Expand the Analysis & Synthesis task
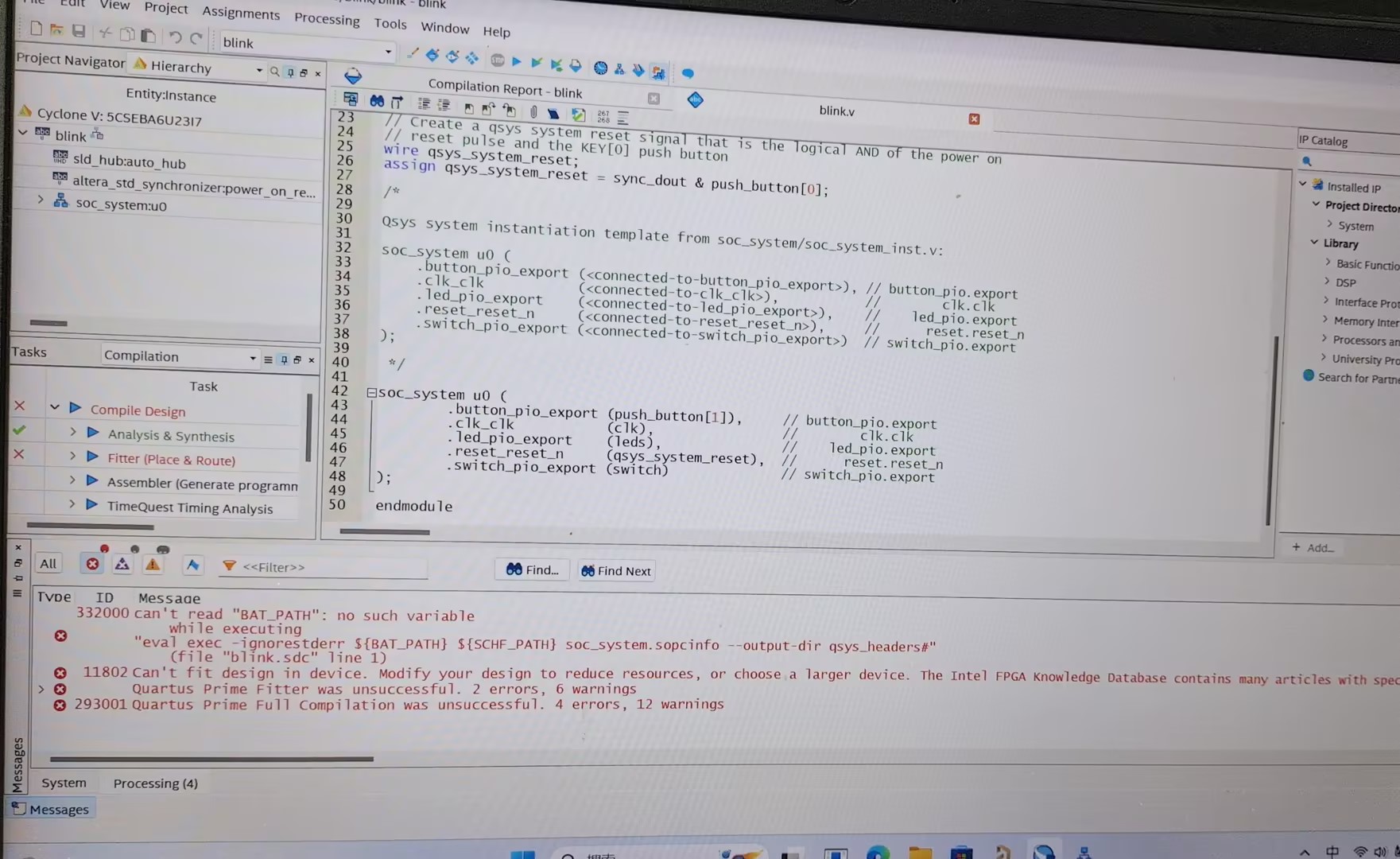 [73, 431]
